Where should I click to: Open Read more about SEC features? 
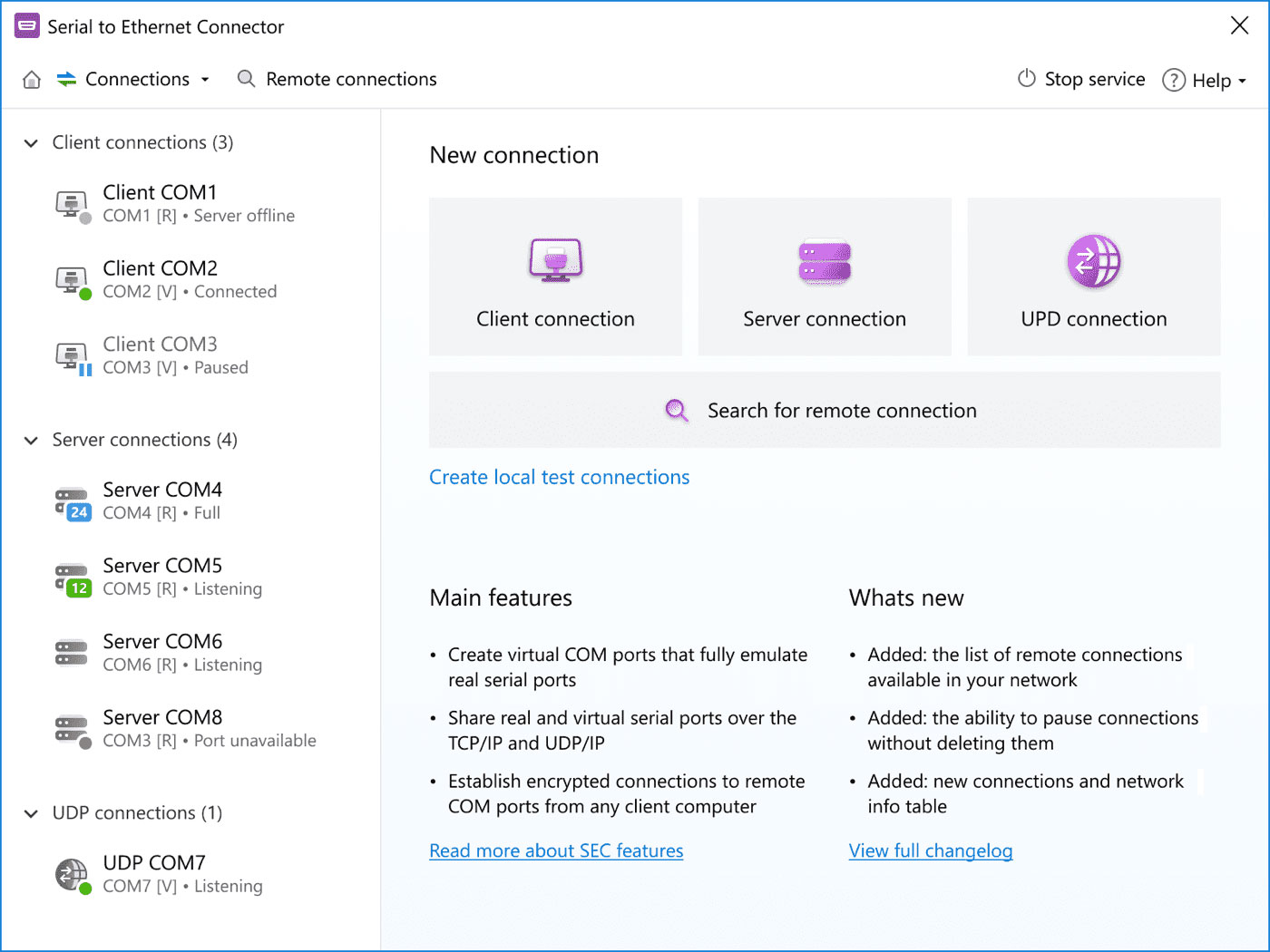(x=556, y=850)
